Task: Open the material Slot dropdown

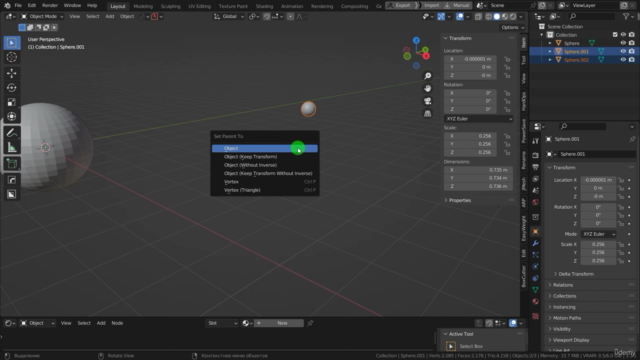Action: 222,323
